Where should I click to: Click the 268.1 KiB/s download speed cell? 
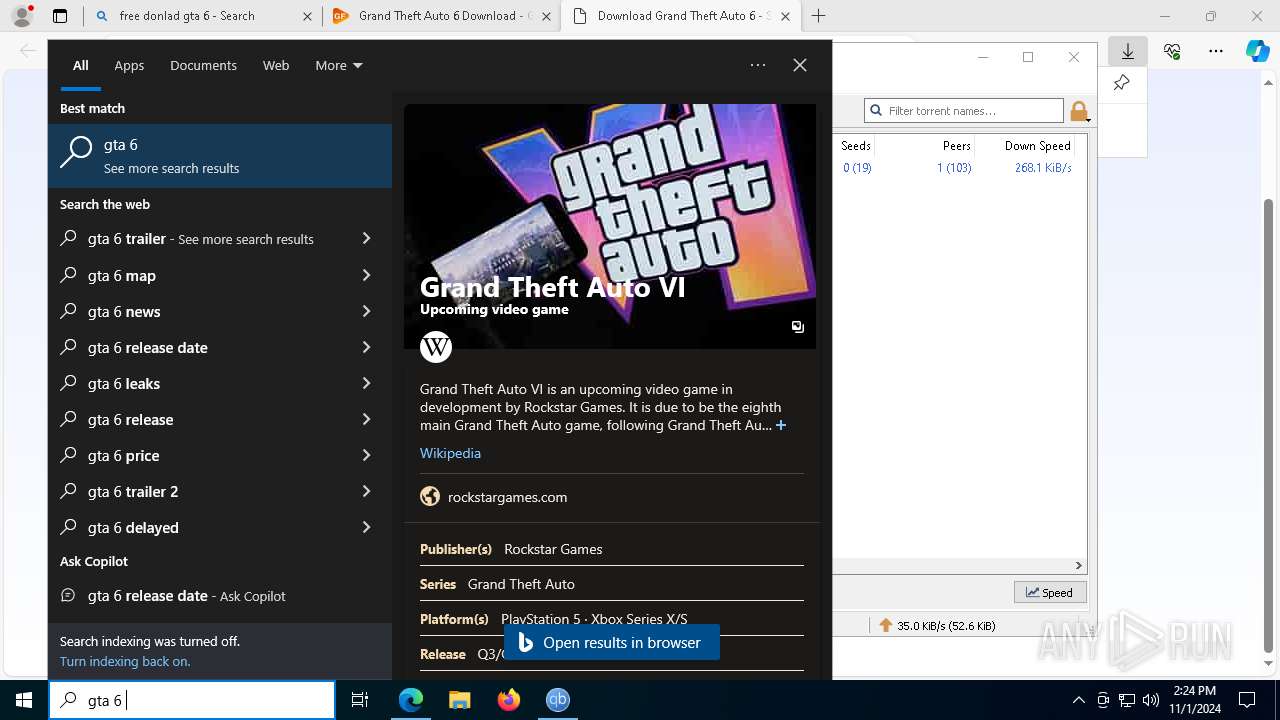1043,168
